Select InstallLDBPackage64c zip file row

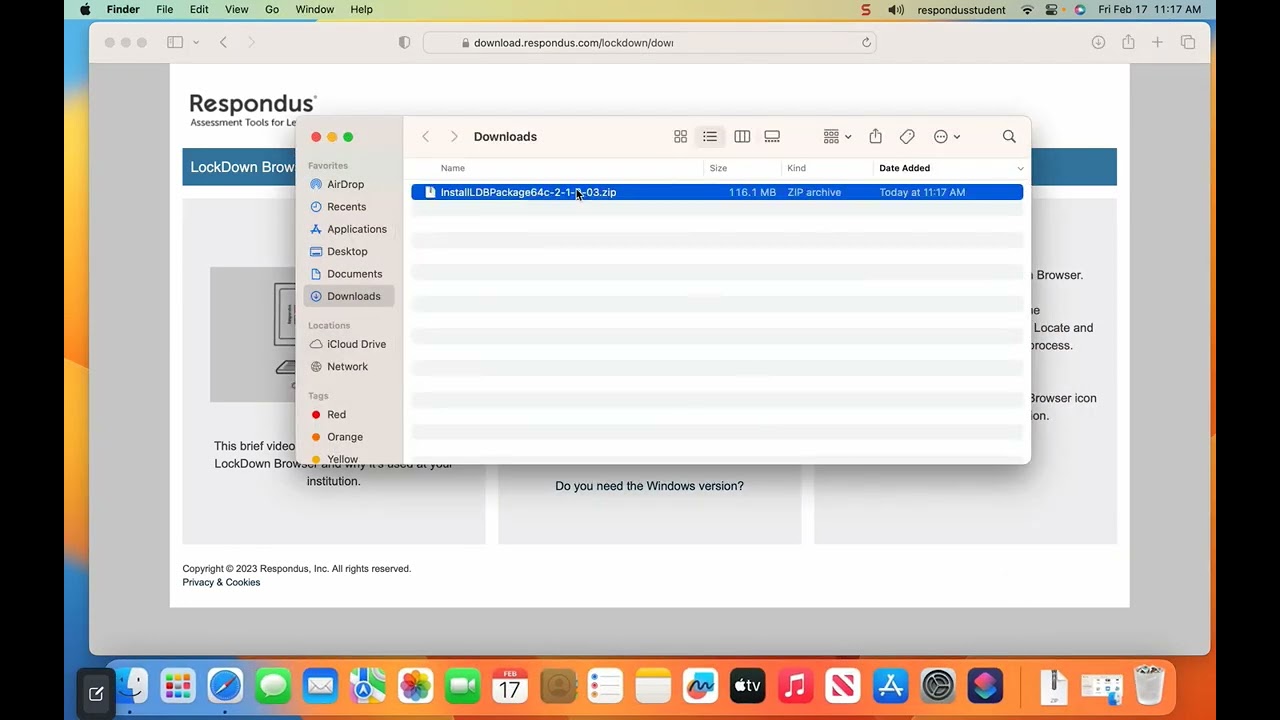(x=717, y=192)
